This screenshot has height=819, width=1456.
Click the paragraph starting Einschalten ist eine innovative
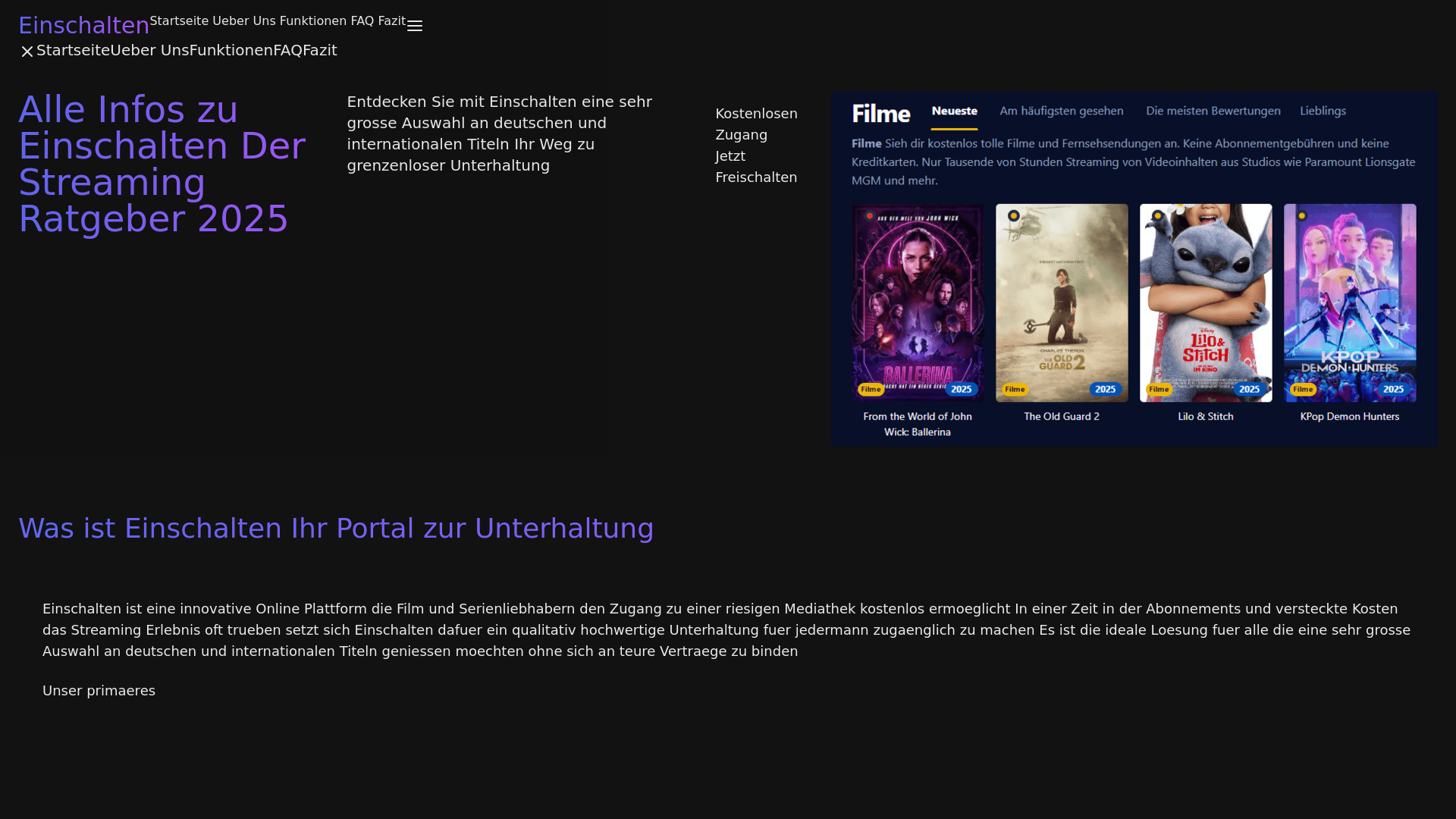coord(727,630)
